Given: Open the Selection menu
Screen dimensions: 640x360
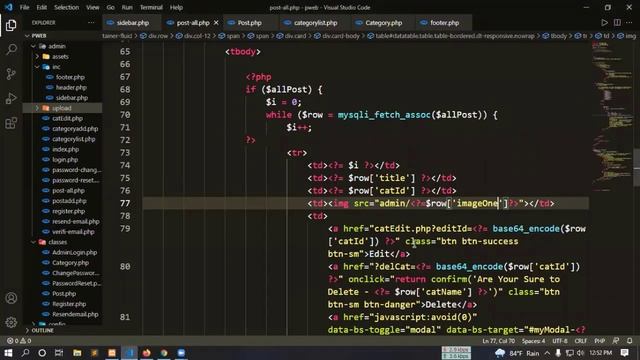Looking at the screenshot, I should click(67, 7).
